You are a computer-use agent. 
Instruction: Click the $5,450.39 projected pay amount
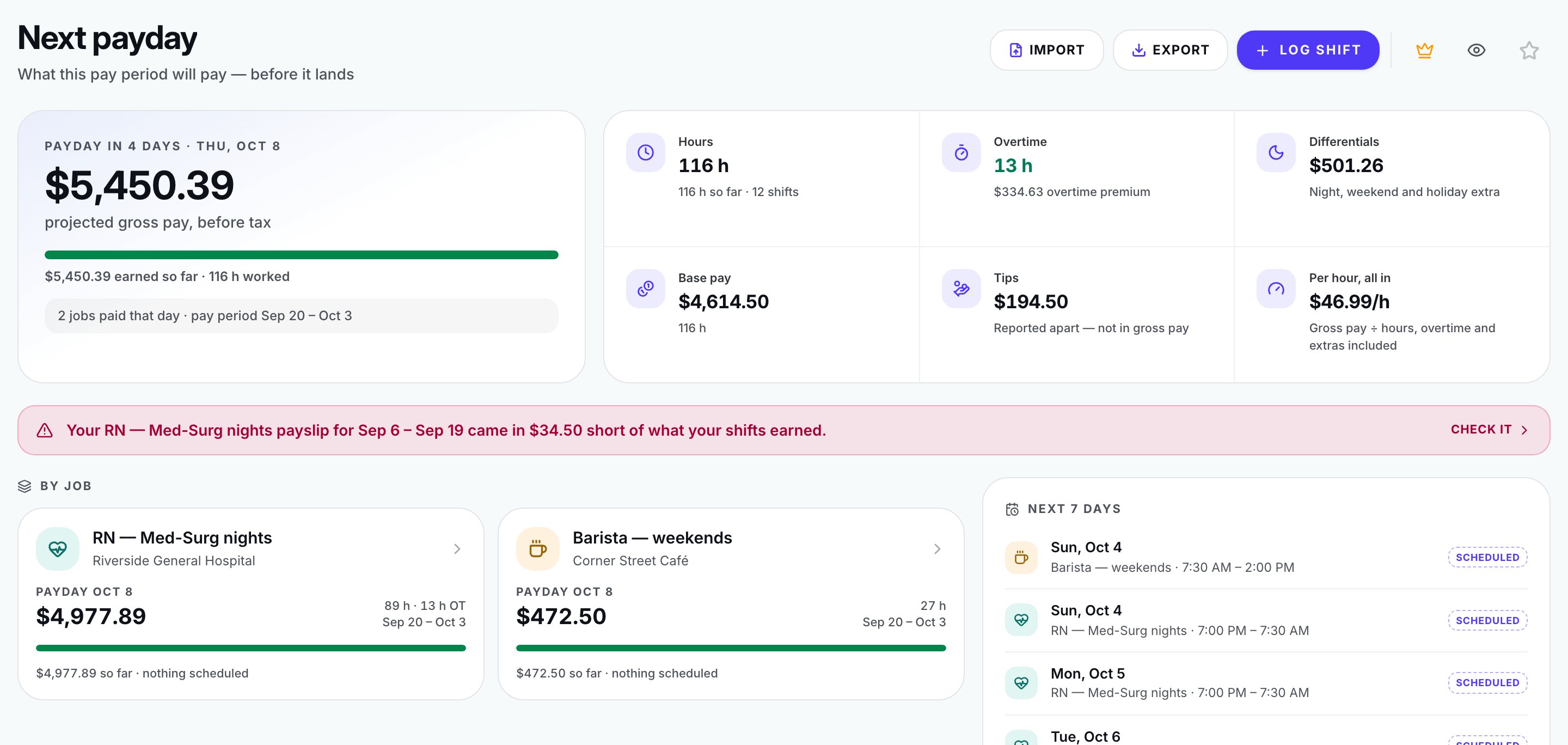click(139, 185)
